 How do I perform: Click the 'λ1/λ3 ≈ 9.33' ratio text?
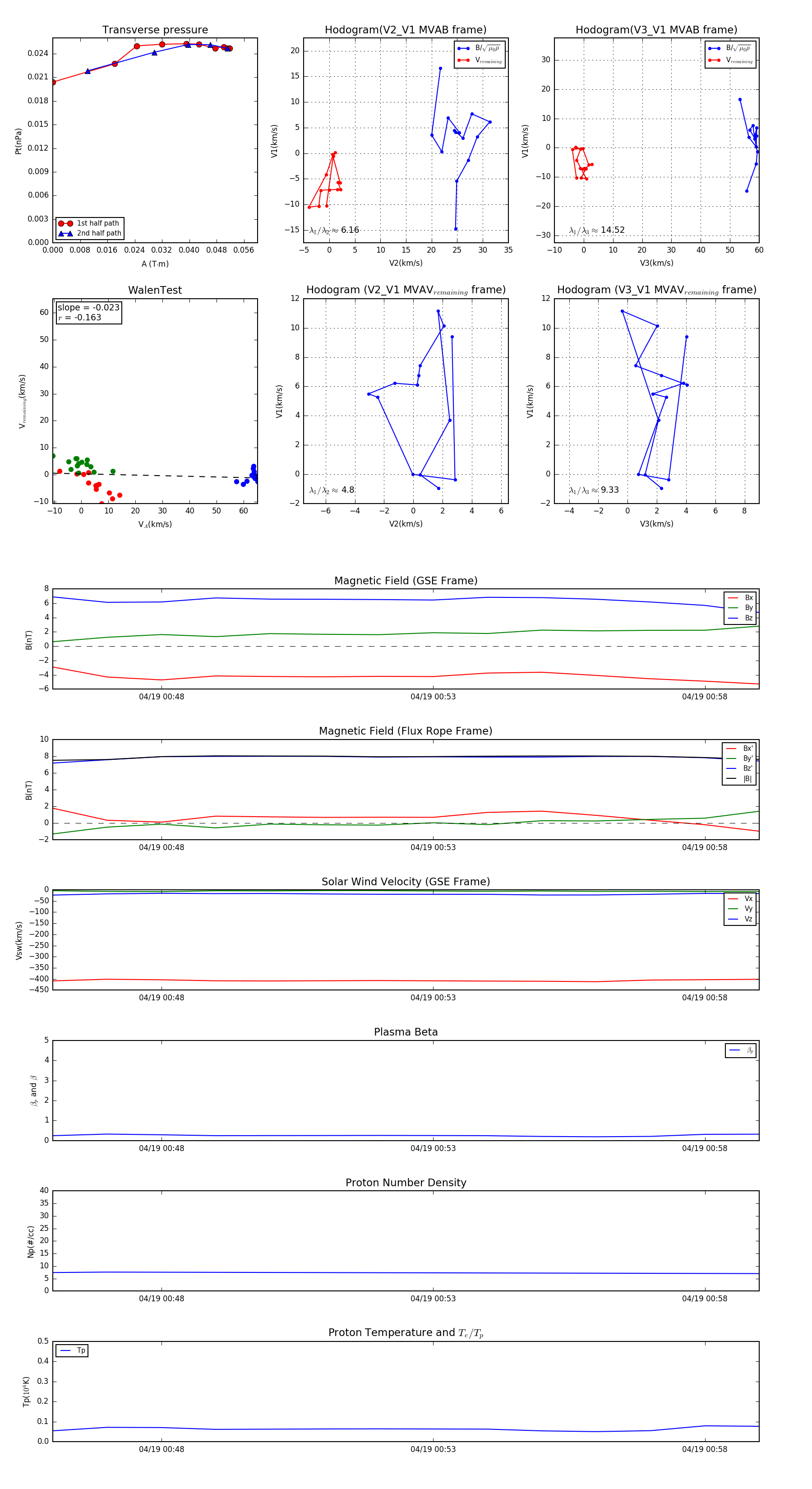[594, 490]
